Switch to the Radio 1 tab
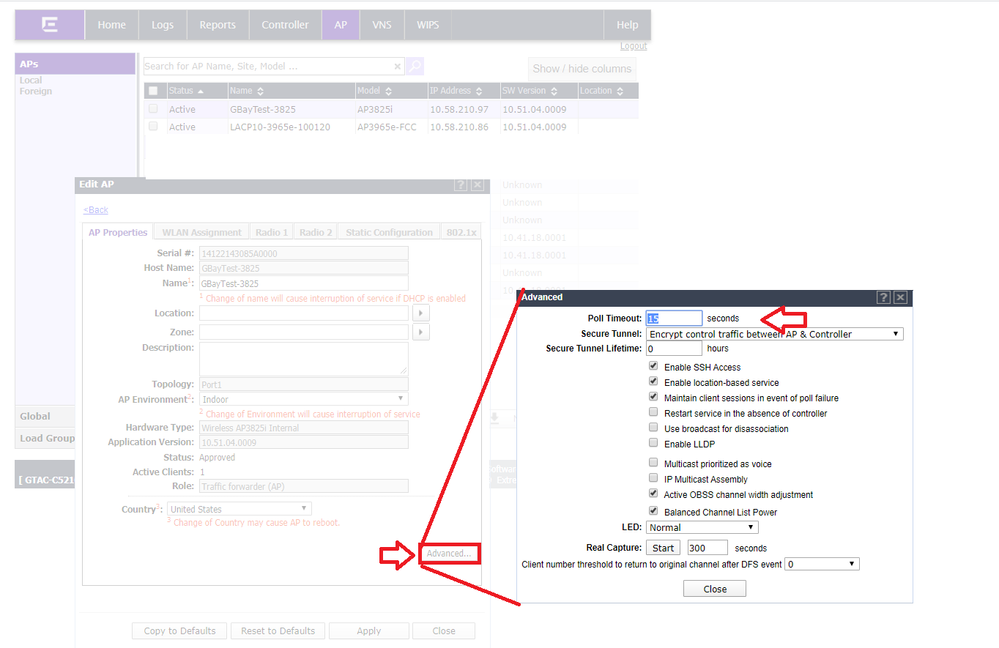The image size is (999, 648). point(271,232)
